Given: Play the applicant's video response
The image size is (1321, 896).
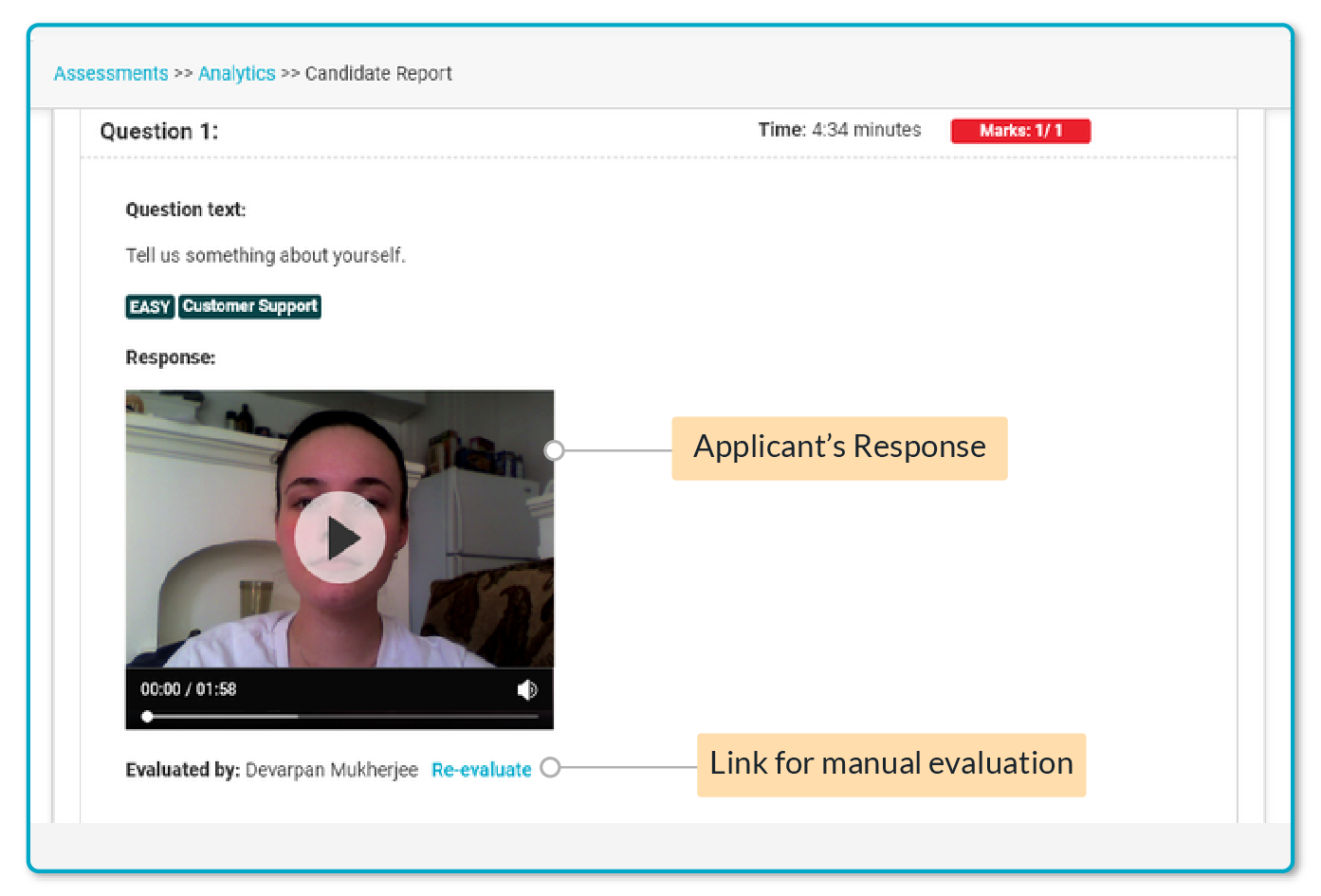Looking at the screenshot, I should coord(339,538).
